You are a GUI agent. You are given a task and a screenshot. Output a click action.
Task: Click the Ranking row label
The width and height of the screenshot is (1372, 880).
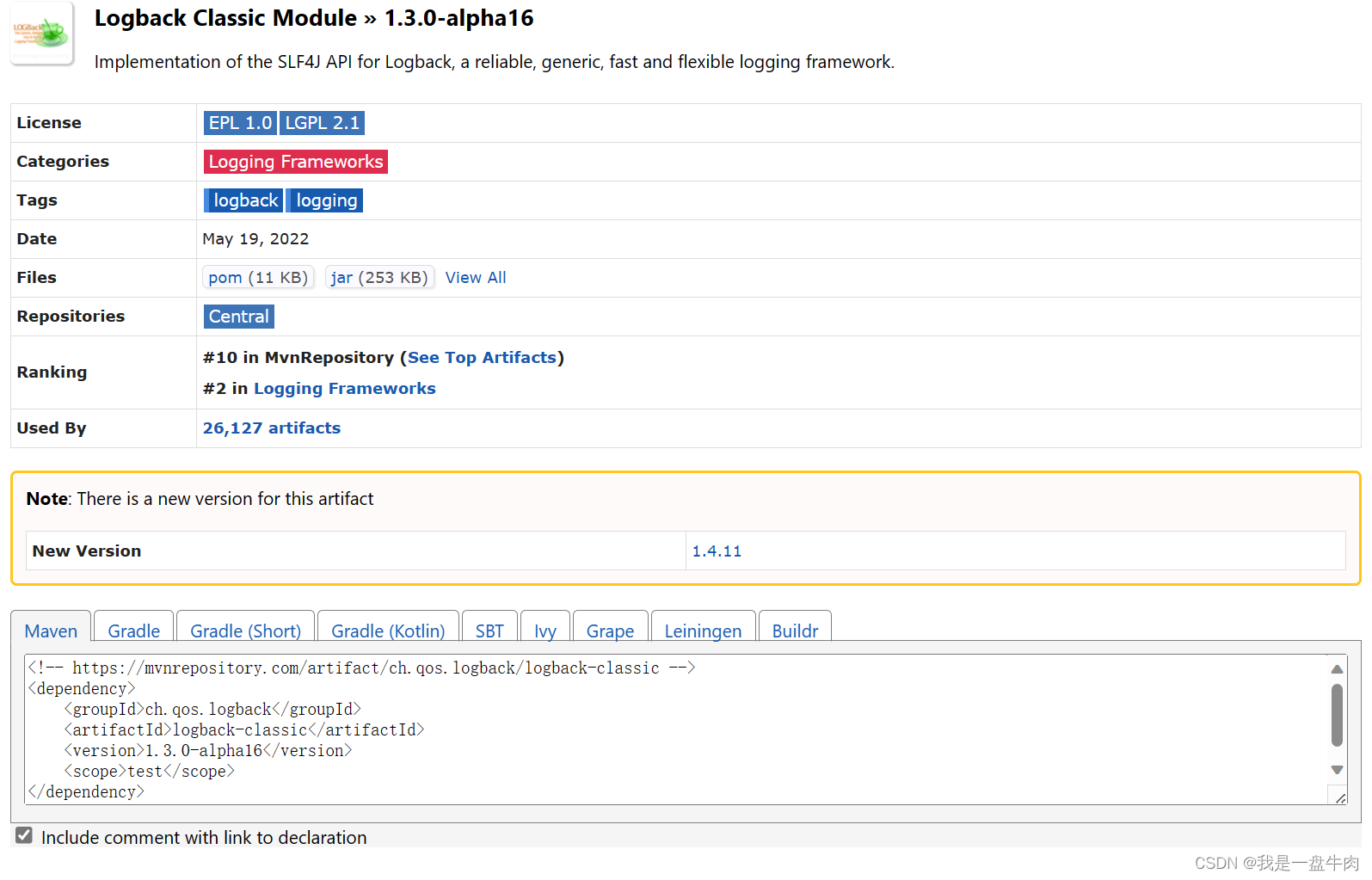pyautogui.click(x=52, y=372)
